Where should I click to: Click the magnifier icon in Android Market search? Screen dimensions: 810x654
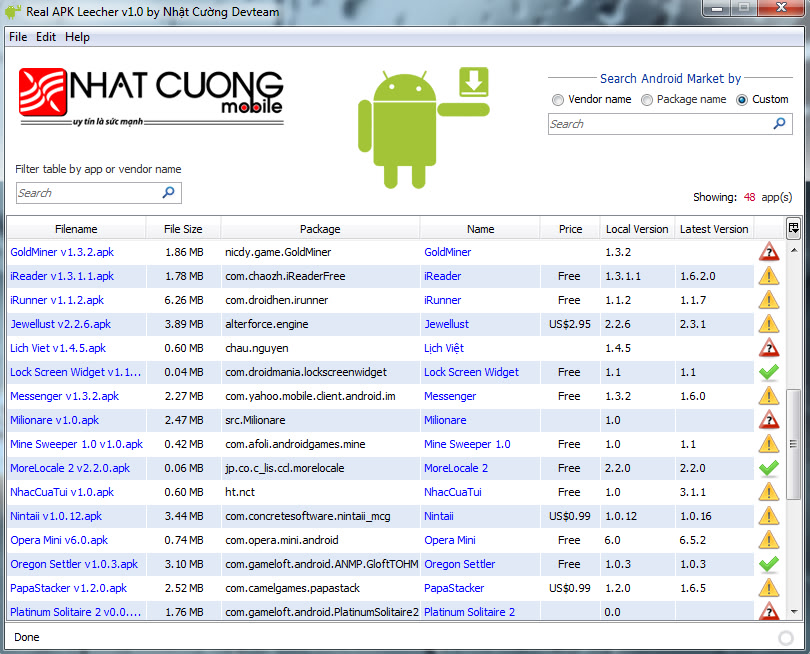click(780, 123)
